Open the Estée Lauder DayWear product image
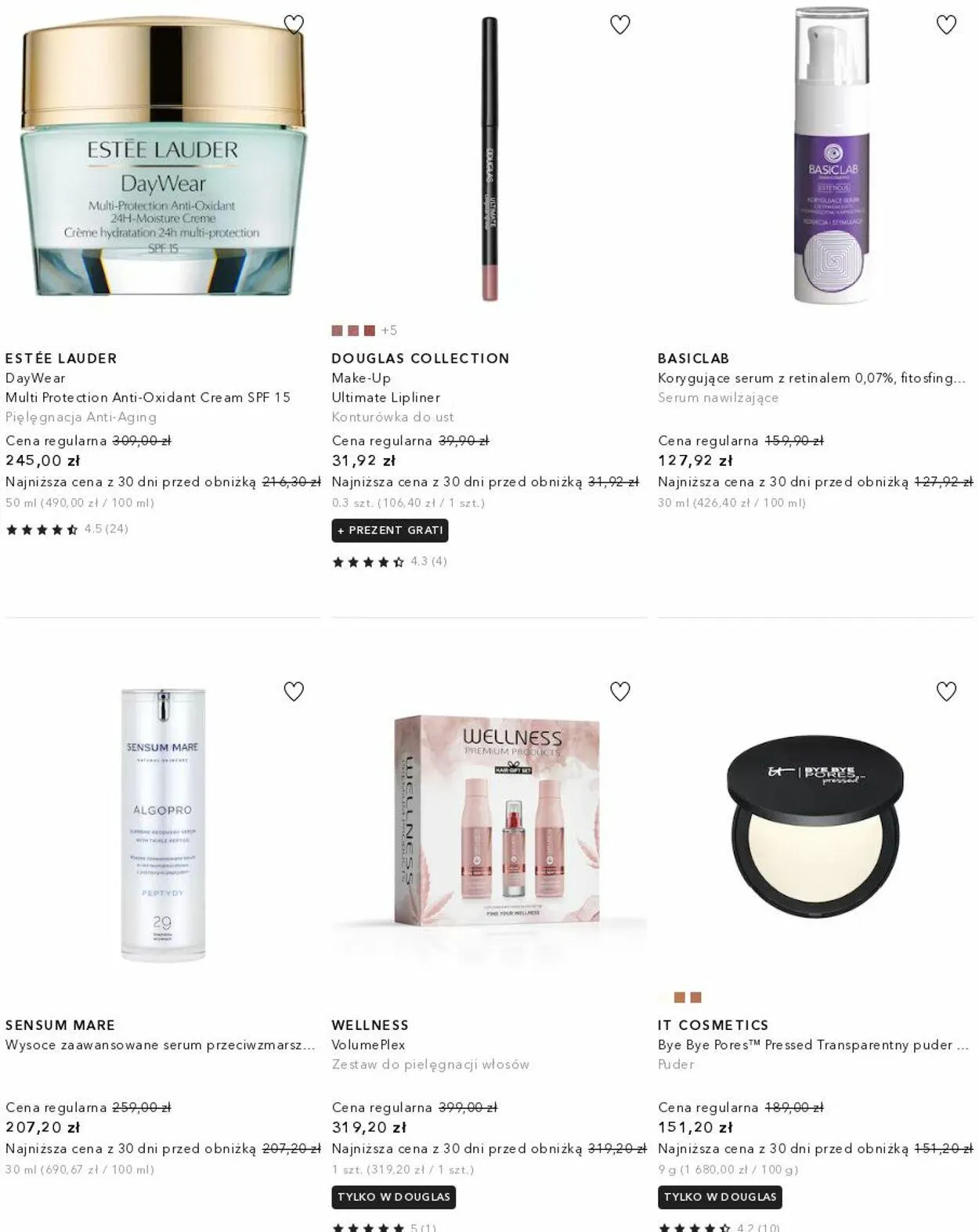The height and width of the screenshot is (1232, 979). (163, 157)
